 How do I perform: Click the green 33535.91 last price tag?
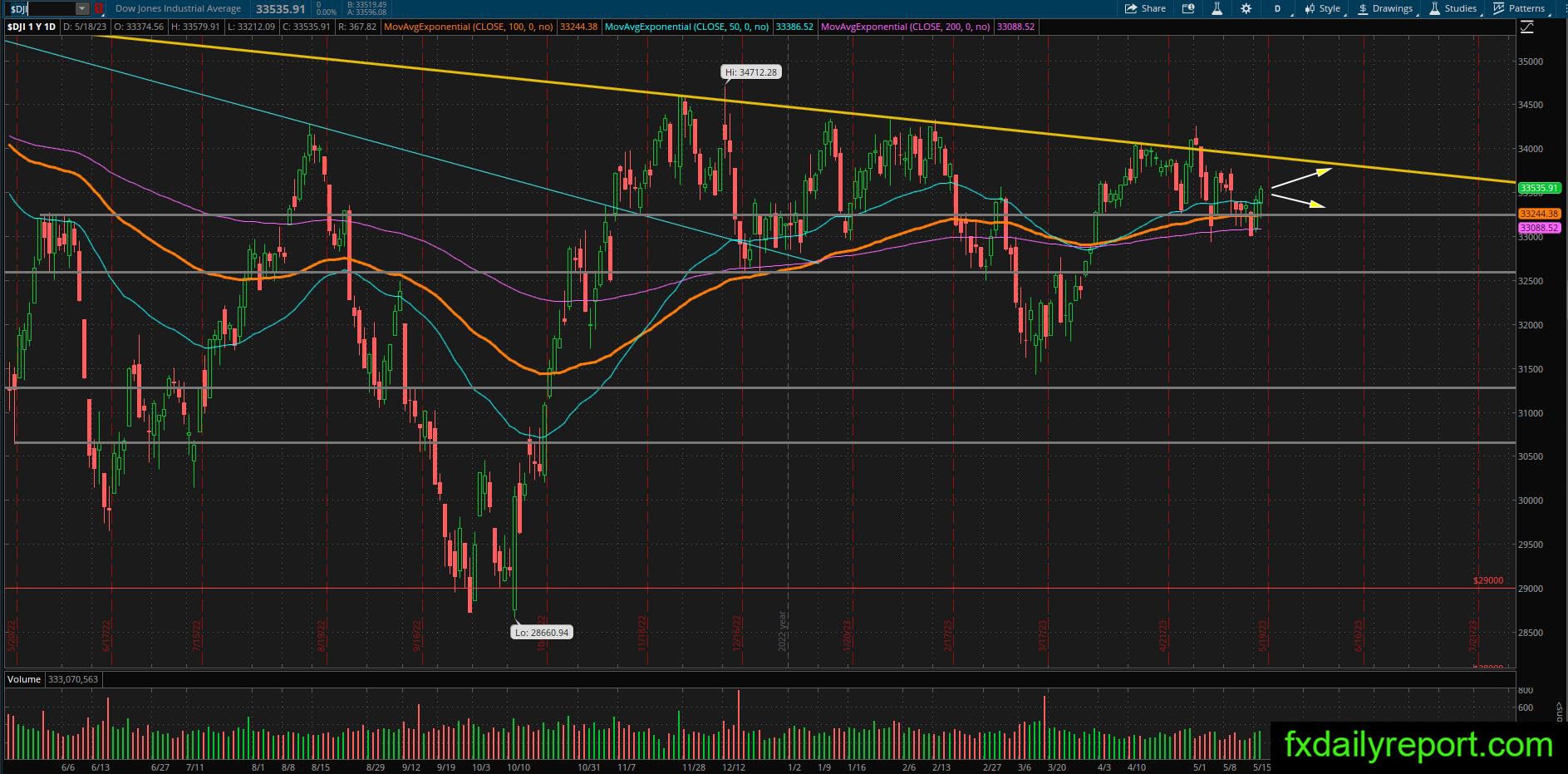[x=1538, y=189]
